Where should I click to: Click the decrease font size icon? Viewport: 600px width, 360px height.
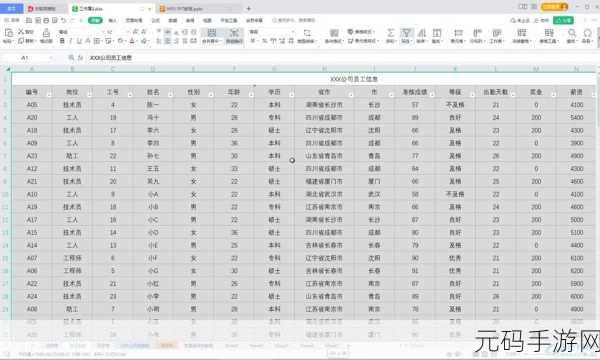pyautogui.click(x=144, y=32)
